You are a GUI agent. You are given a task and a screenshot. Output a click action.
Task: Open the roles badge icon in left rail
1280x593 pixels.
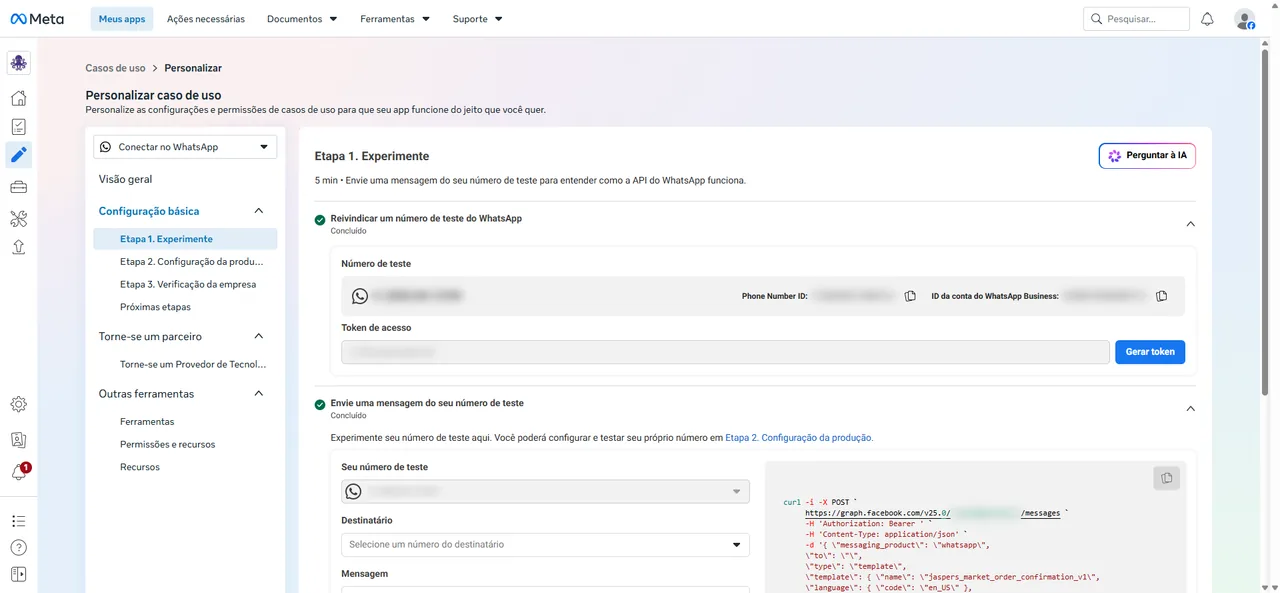coord(19,440)
